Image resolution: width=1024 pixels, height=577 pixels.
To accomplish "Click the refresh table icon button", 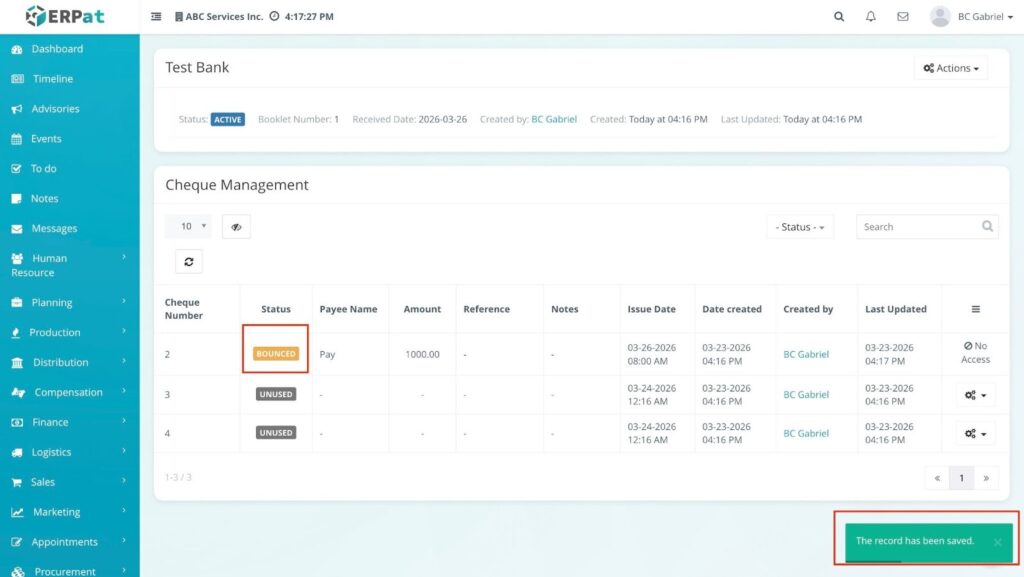I will (188, 261).
